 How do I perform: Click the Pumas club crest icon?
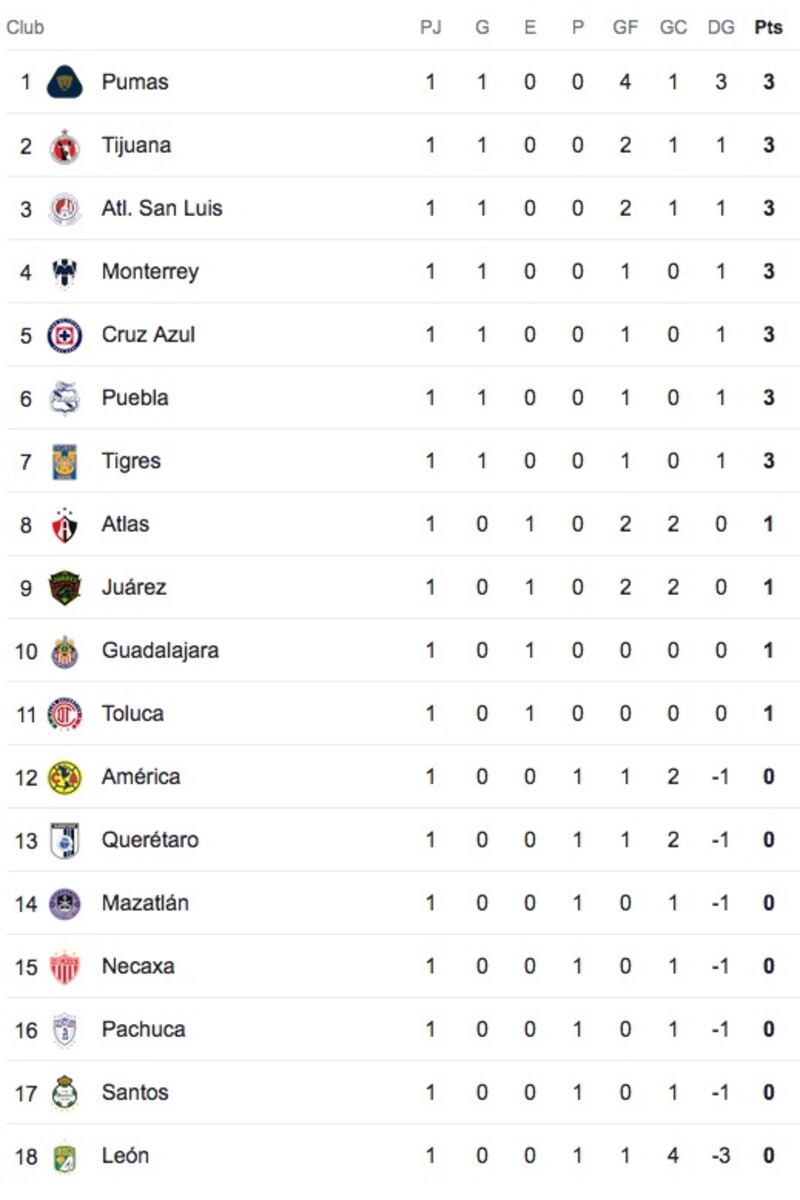click(65, 82)
